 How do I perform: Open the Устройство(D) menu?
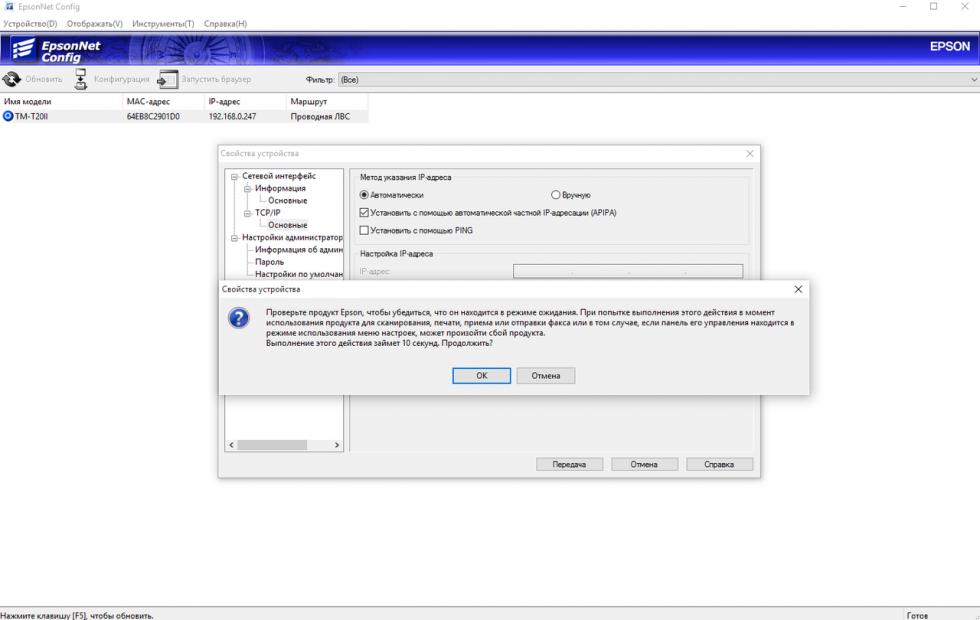(30, 24)
